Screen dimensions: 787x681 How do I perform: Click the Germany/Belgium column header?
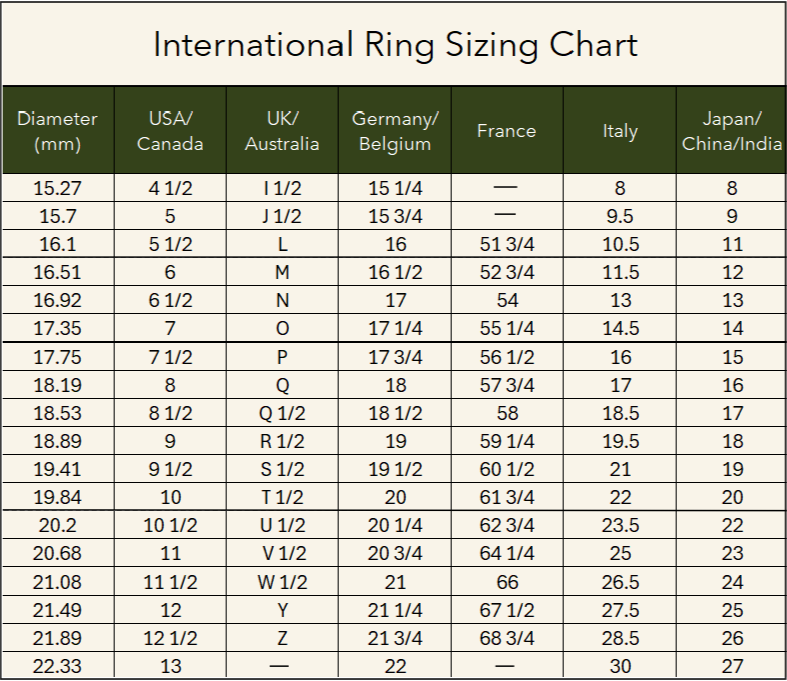pos(395,131)
